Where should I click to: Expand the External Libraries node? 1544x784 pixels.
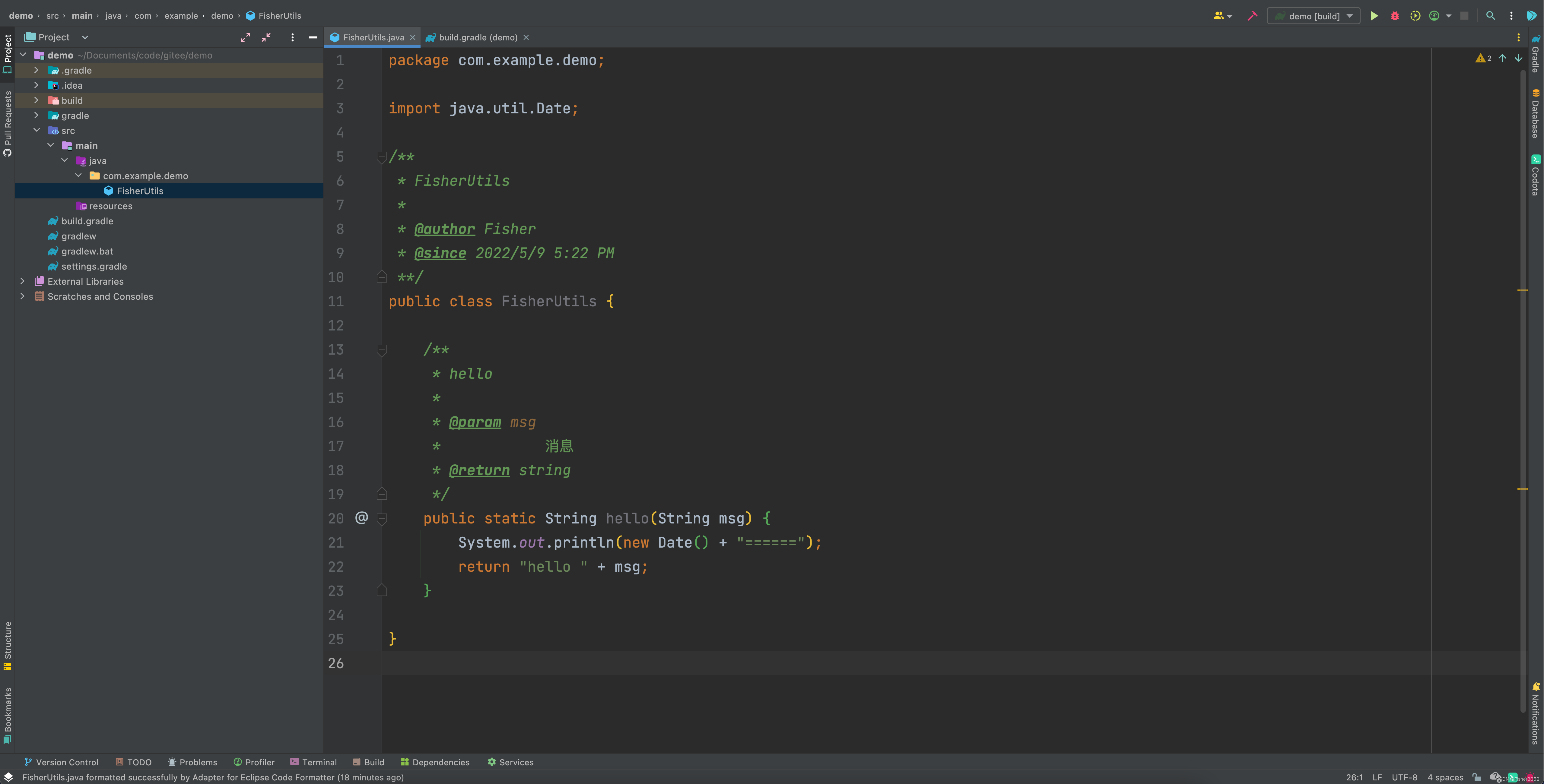pyautogui.click(x=22, y=281)
